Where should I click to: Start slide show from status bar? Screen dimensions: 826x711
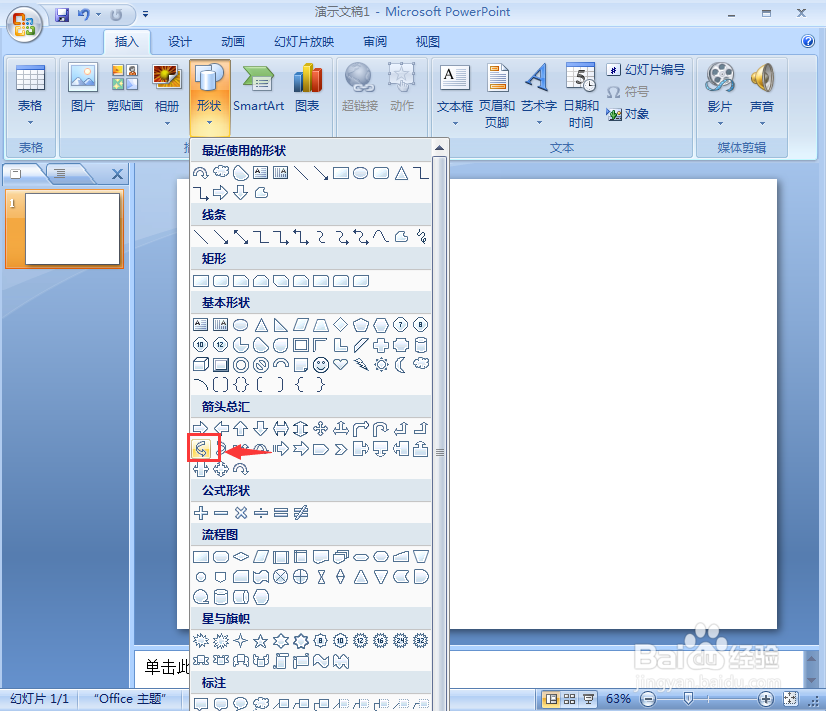(x=588, y=699)
